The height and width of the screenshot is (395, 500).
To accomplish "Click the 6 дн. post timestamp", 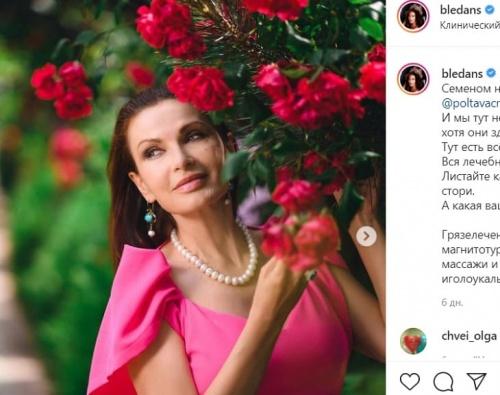I will tap(452, 303).
